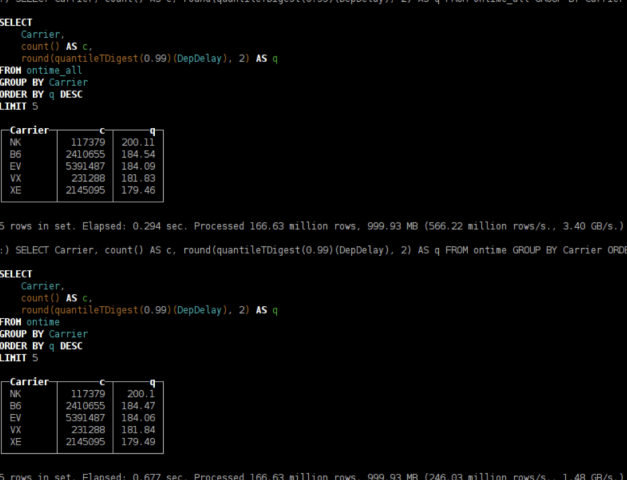Click the second GROUP BY Carrier line
Screen dimensions: 627x480
44,334
